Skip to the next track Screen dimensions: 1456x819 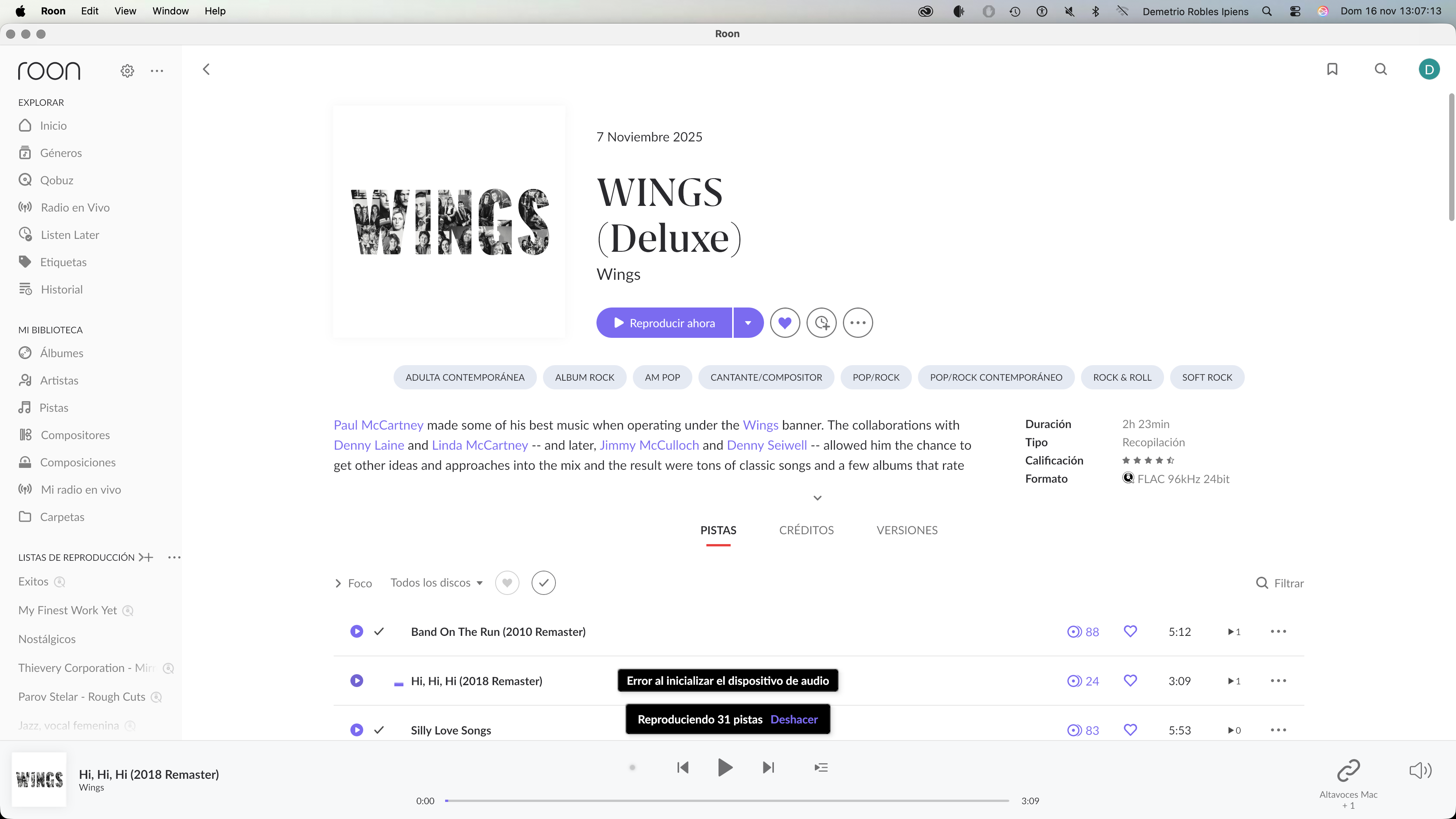tap(768, 767)
